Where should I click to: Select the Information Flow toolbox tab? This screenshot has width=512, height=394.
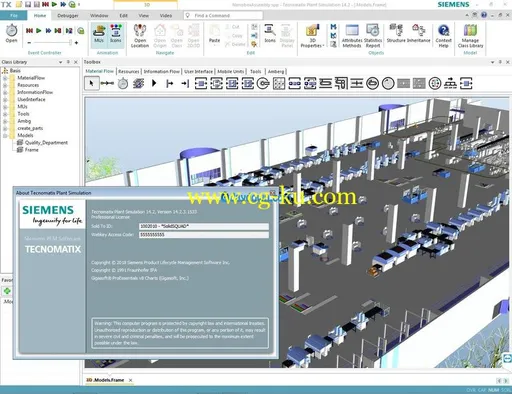click(162, 71)
